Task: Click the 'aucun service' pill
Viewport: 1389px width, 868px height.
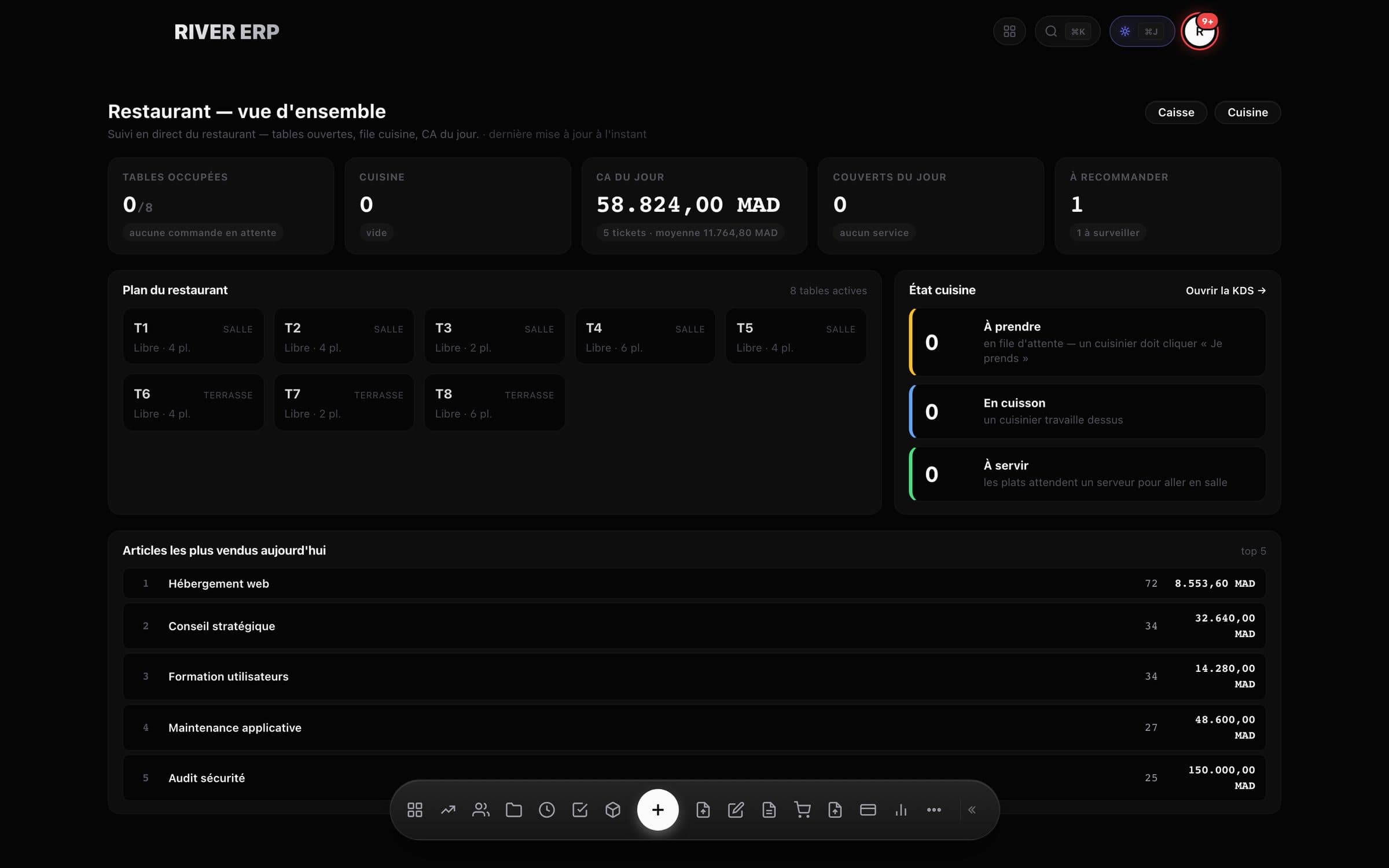Action: pos(874,233)
